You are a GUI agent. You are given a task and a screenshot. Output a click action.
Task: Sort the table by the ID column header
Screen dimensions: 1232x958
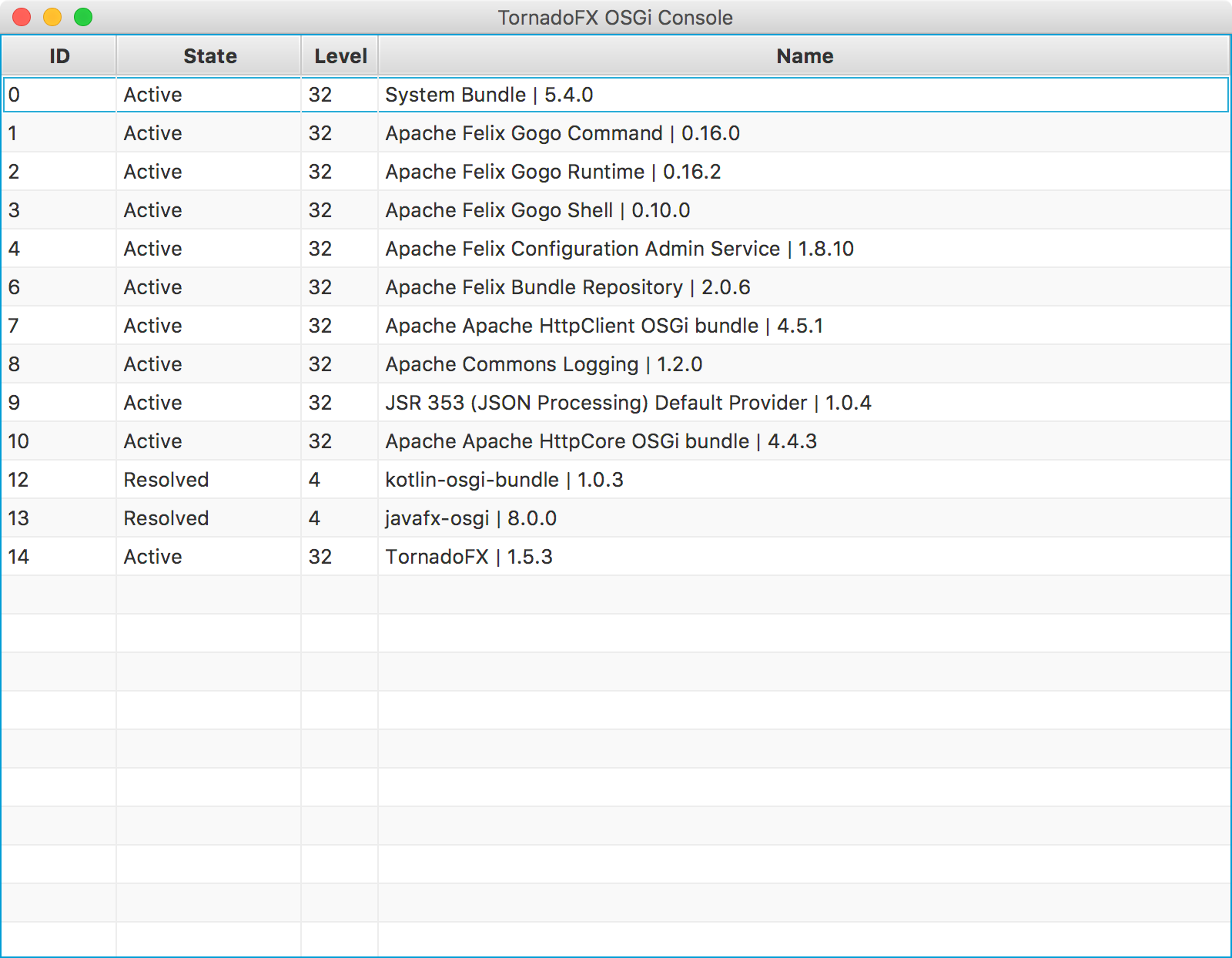click(x=59, y=55)
